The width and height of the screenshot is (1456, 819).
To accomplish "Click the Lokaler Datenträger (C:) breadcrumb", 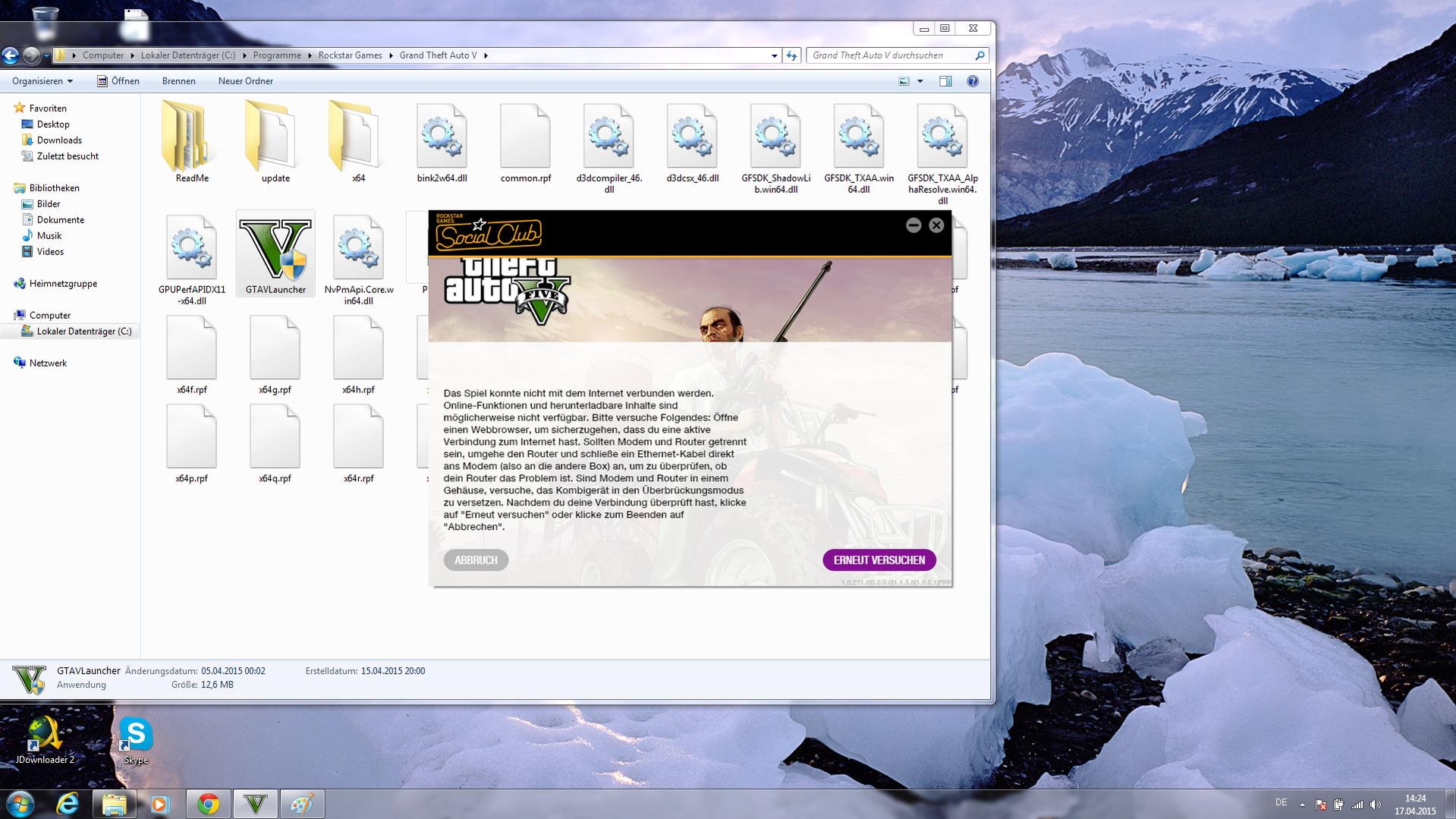I will [188, 55].
